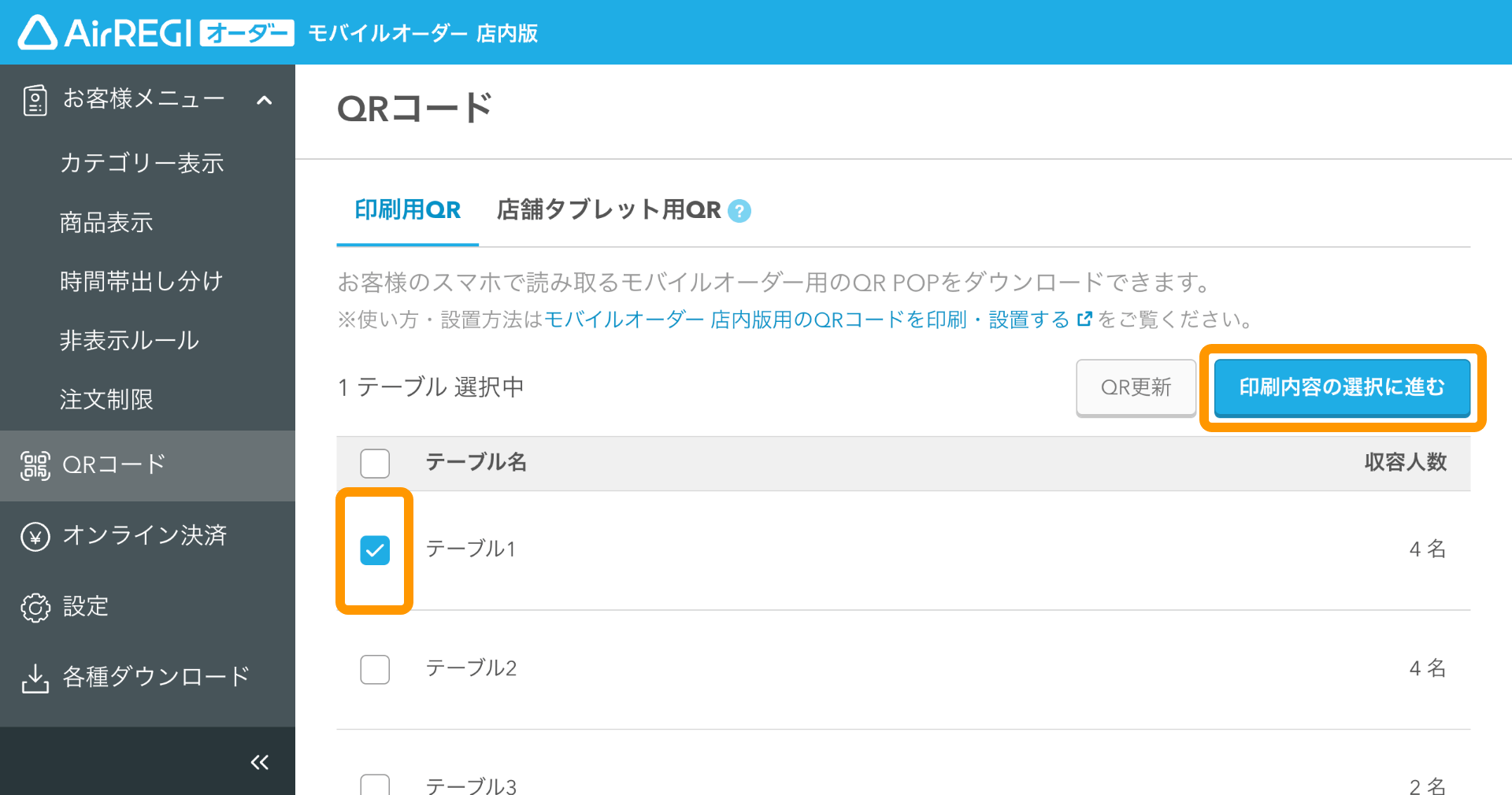Click the テーブル1 row name
The height and width of the screenshot is (795, 1512).
[x=471, y=549]
